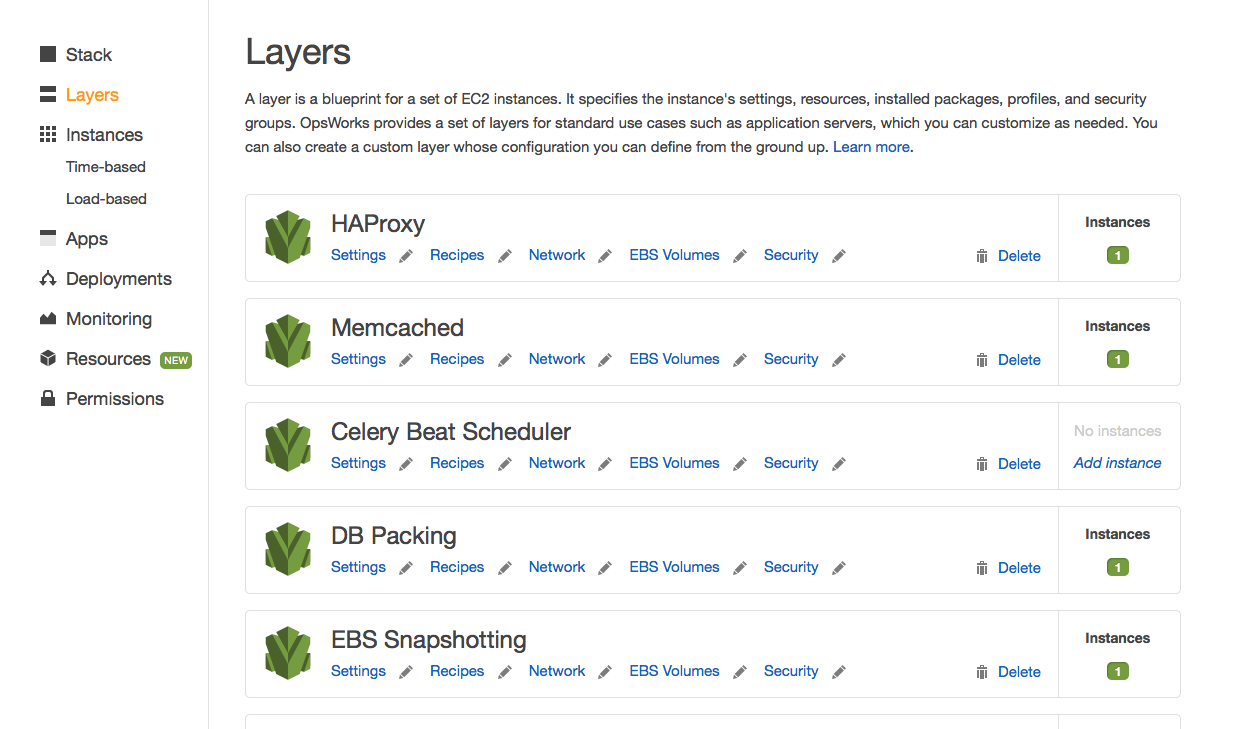Image resolution: width=1256 pixels, height=729 pixels.
Task: Click the Resources cube icon in sidebar
Action: pyautogui.click(x=48, y=358)
